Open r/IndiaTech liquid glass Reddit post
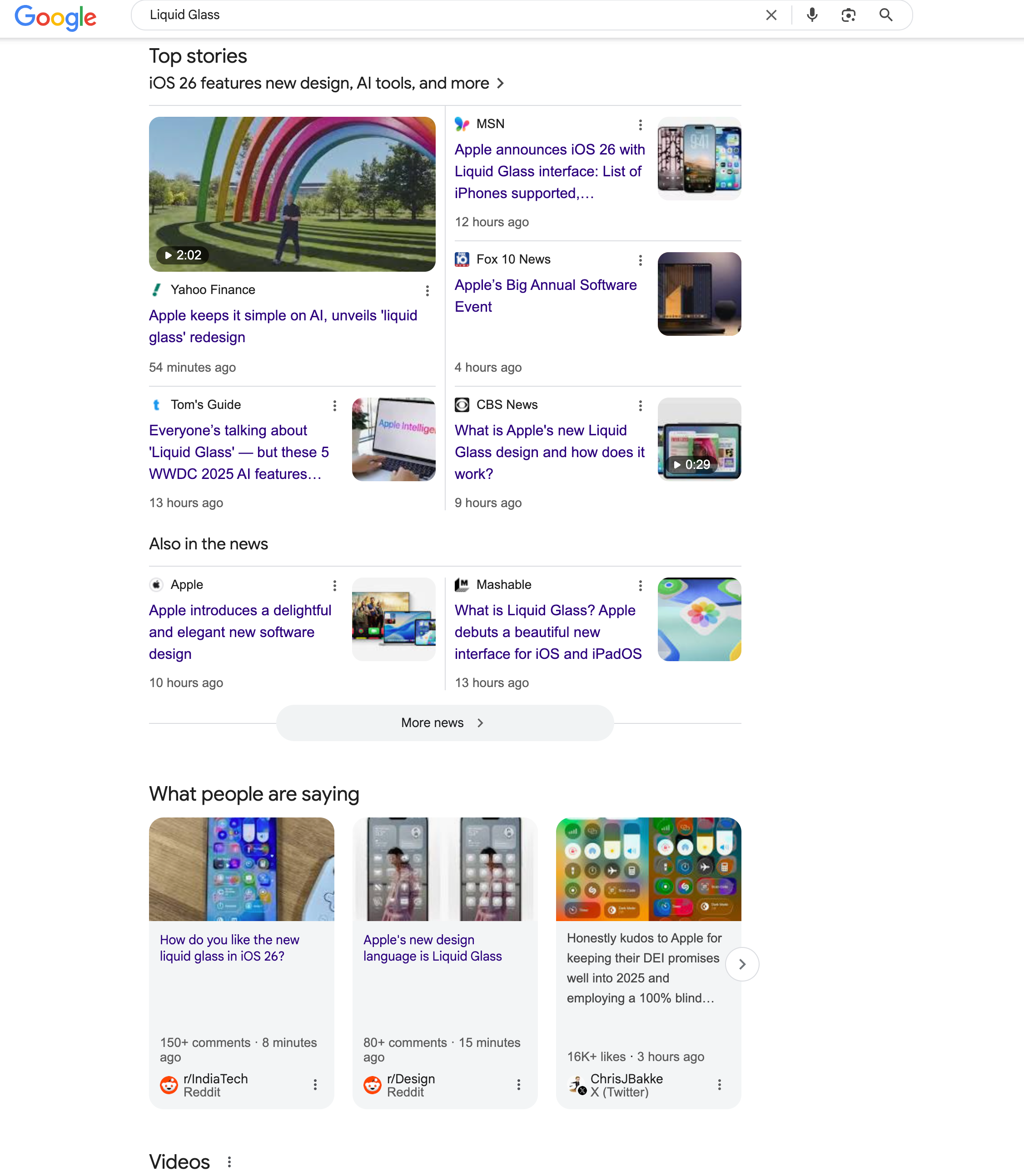Viewport: 1024px width, 1176px height. (x=229, y=948)
